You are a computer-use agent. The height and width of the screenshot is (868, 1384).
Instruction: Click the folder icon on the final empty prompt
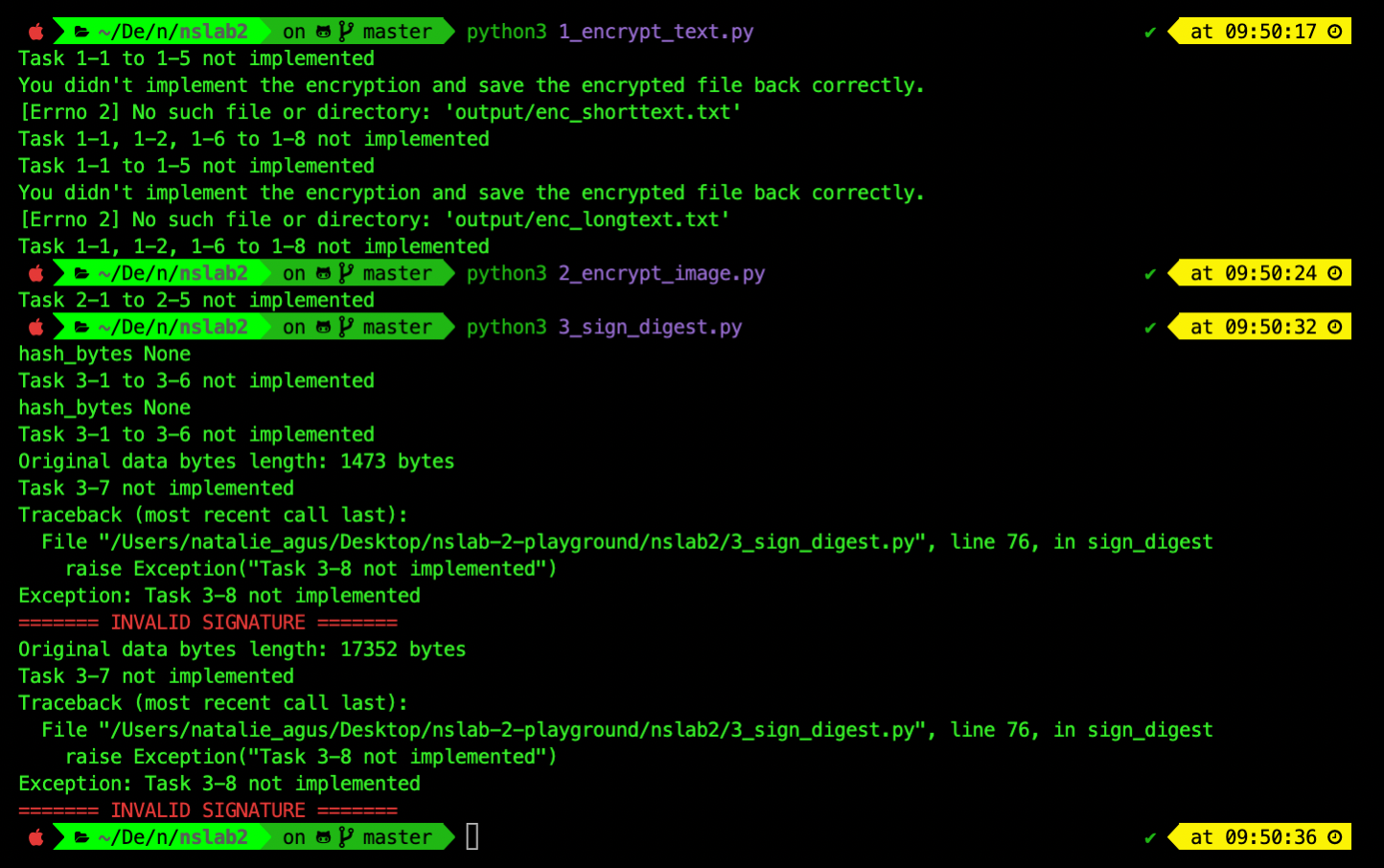coord(82,837)
